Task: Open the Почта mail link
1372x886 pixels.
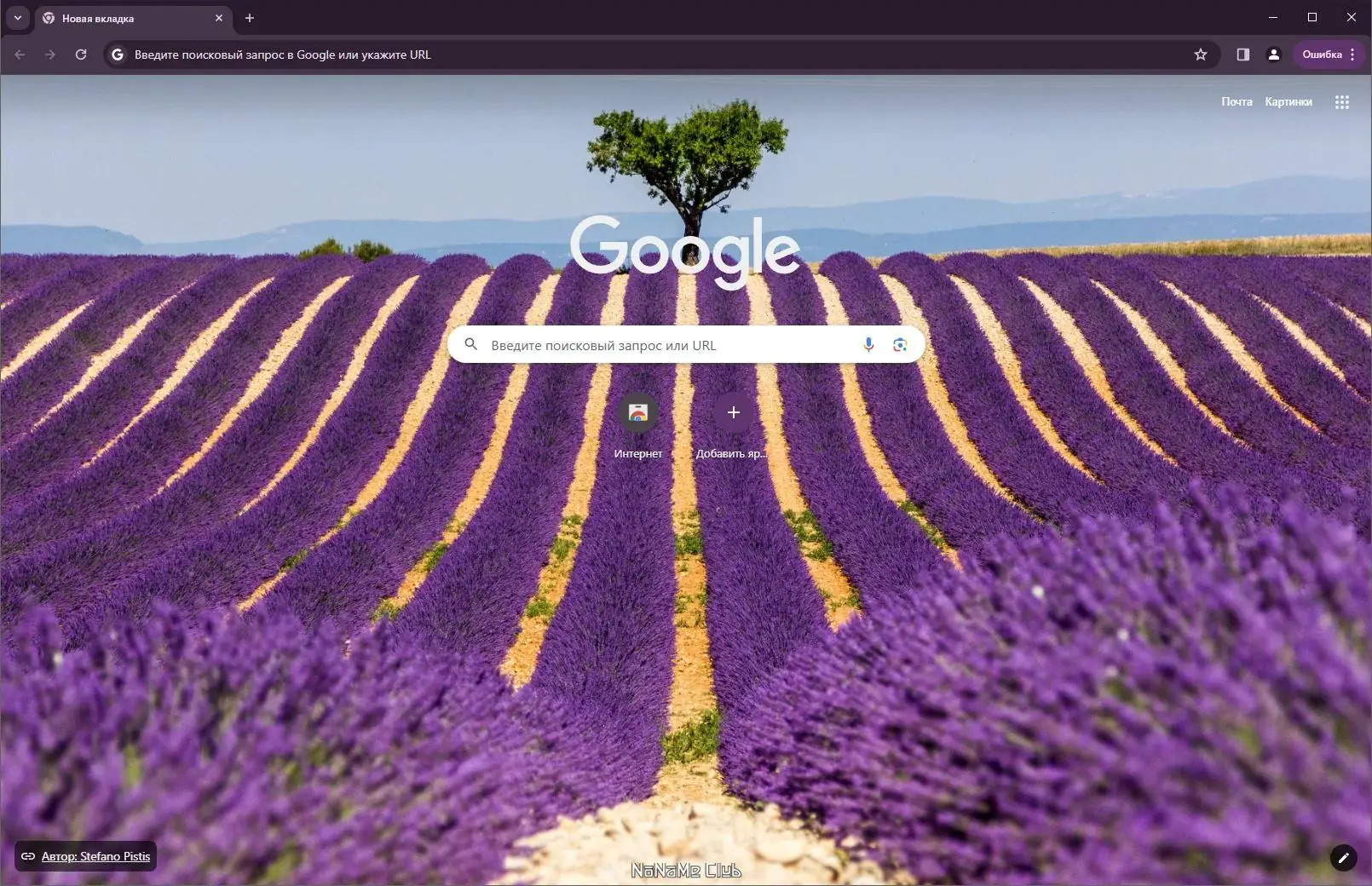Action: coord(1237,101)
